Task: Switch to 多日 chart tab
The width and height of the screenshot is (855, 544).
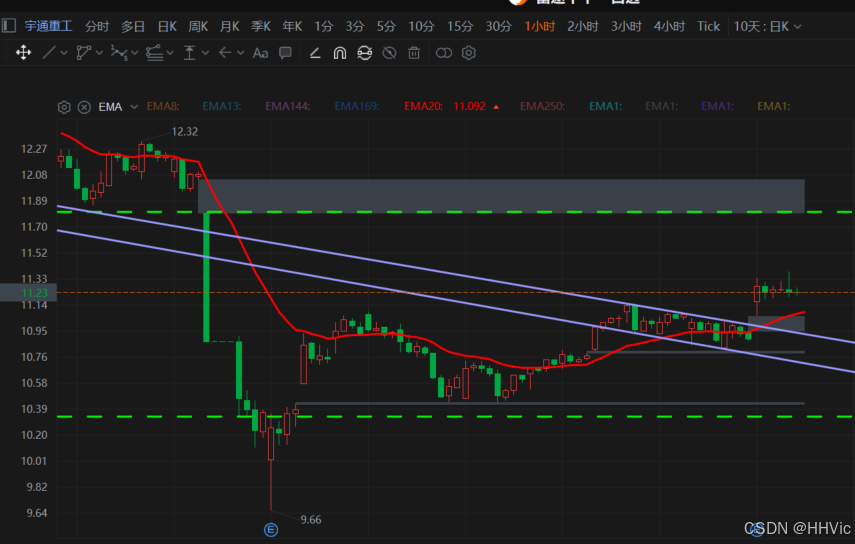Action: tap(133, 26)
